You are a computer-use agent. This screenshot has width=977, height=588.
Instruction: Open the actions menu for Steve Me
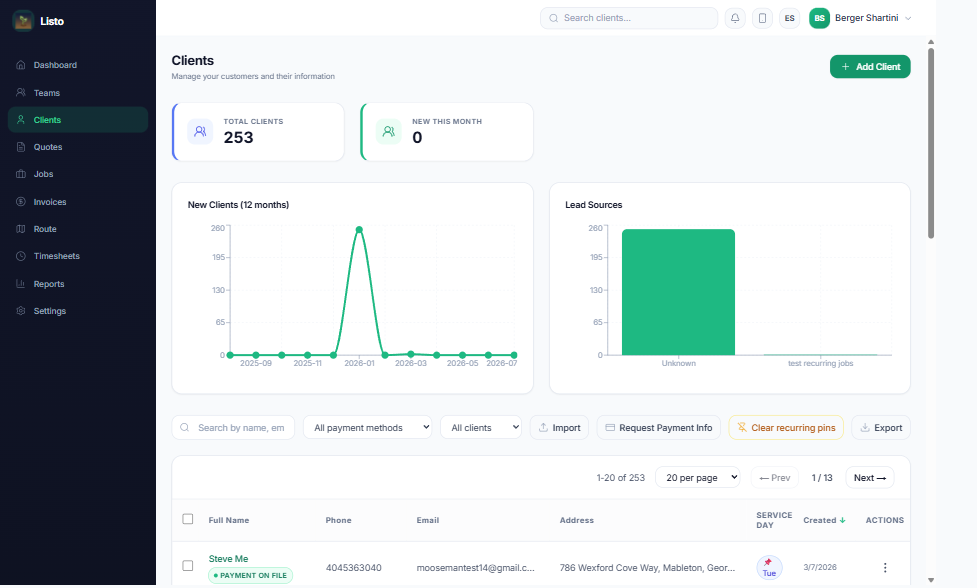(885, 567)
